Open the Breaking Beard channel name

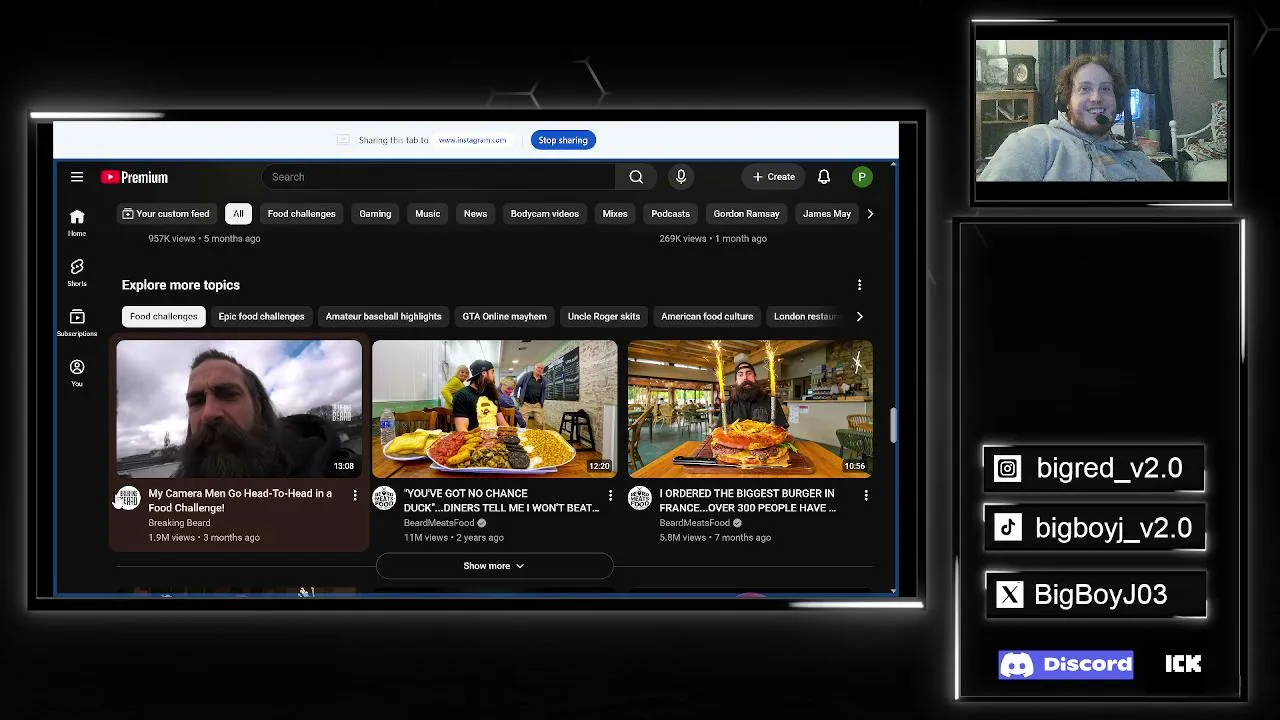[x=179, y=523]
